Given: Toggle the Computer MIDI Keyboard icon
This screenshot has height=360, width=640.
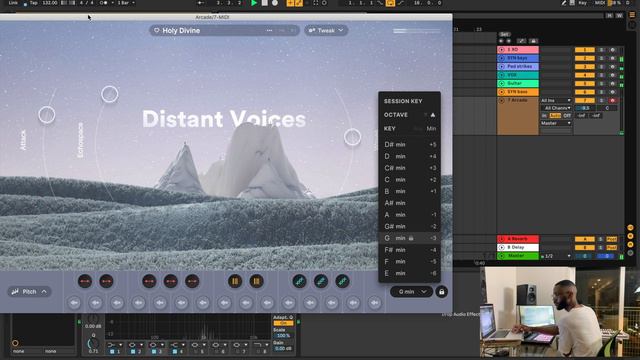Looking at the screenshot, I should click(572, 3).
